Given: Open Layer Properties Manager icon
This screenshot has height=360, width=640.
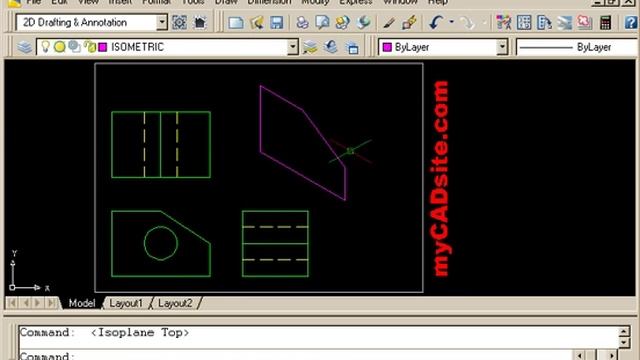Looking at the screenshot, I should click(24, 47).
